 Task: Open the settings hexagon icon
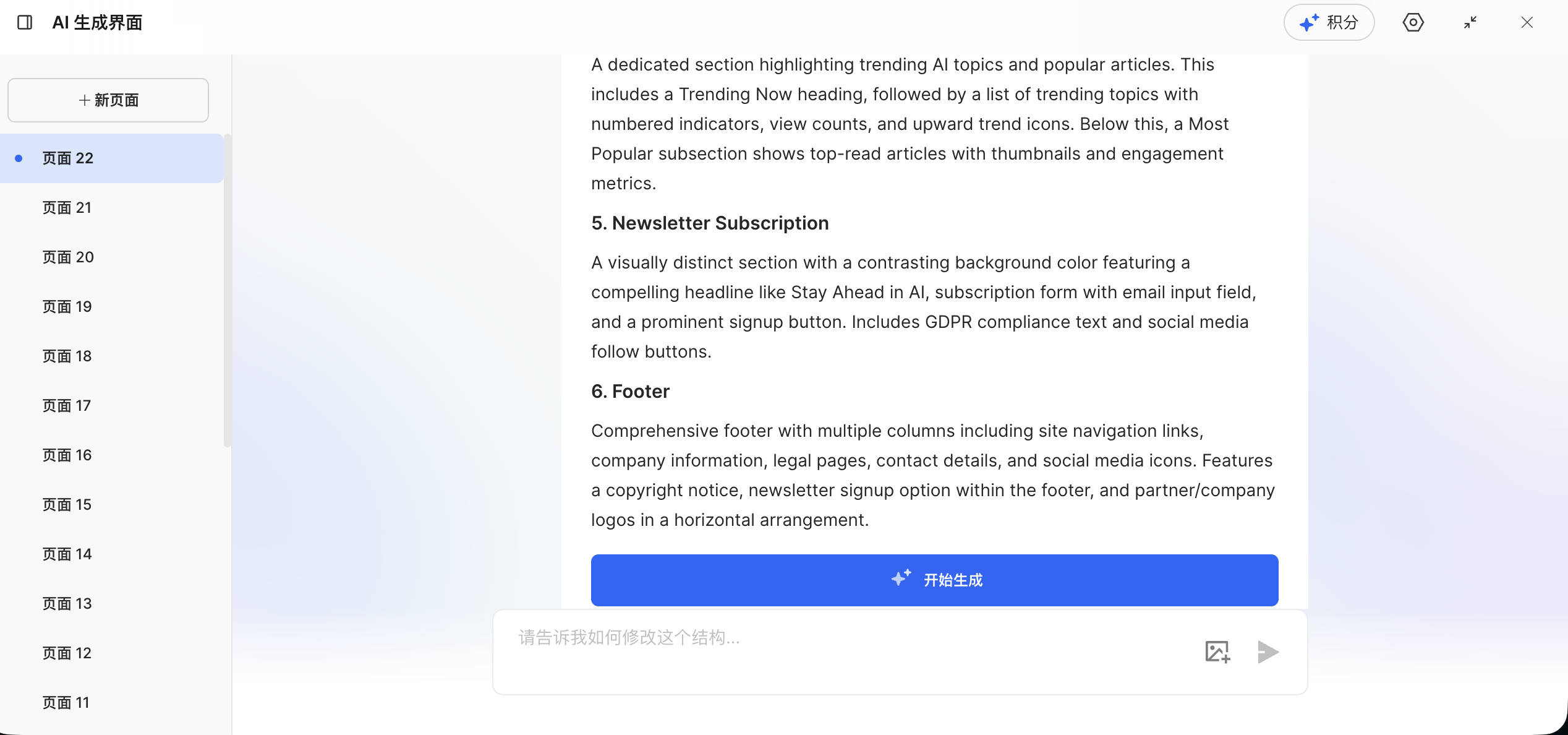(1413, 23)
